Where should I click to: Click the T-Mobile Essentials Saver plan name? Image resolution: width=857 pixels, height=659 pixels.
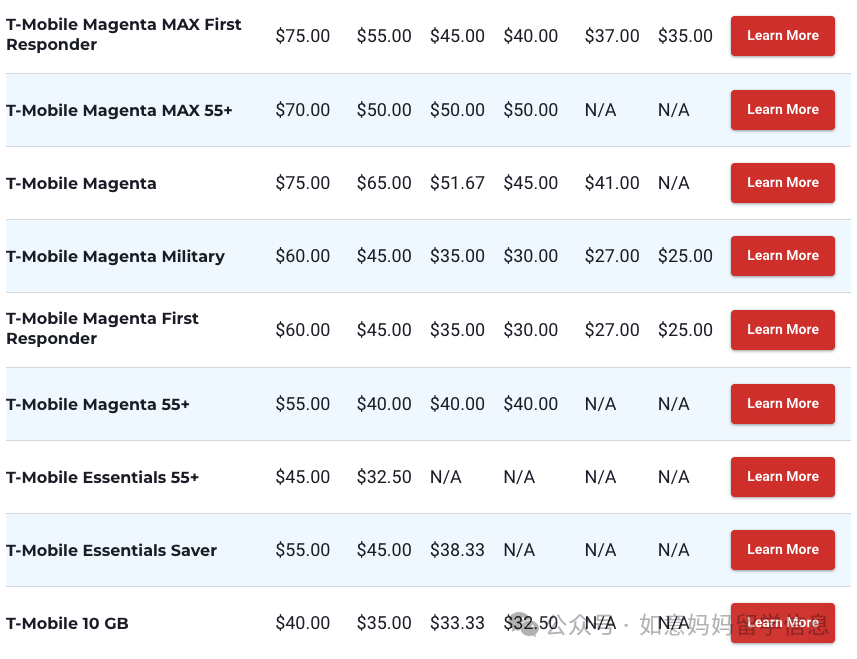click(x=111, y=550)
